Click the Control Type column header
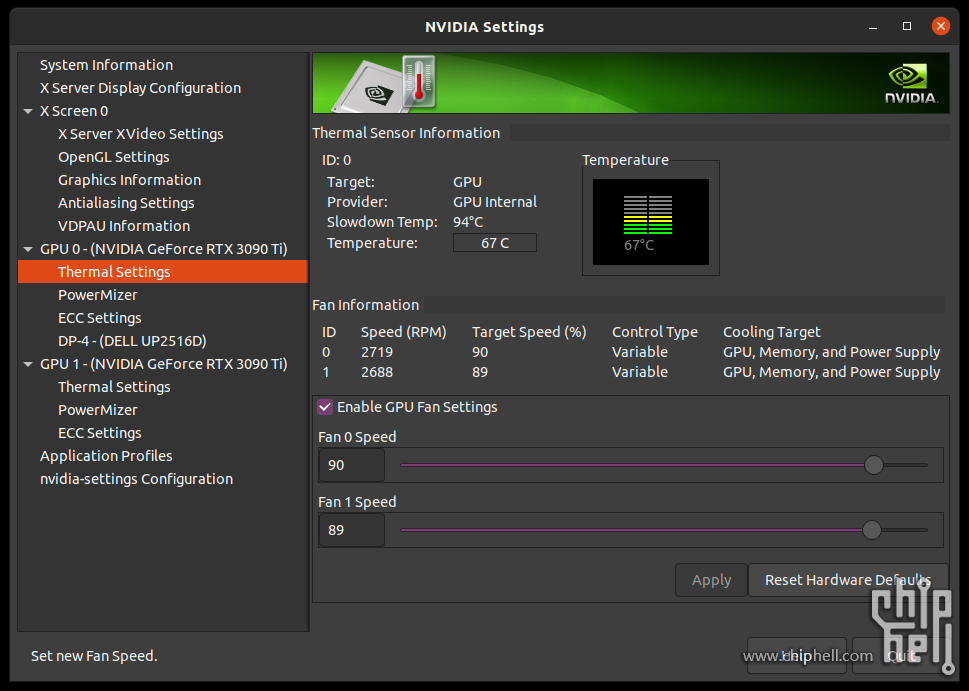This screenshot has width=969, height=691. pyautogui.click(x=654, y=332)
